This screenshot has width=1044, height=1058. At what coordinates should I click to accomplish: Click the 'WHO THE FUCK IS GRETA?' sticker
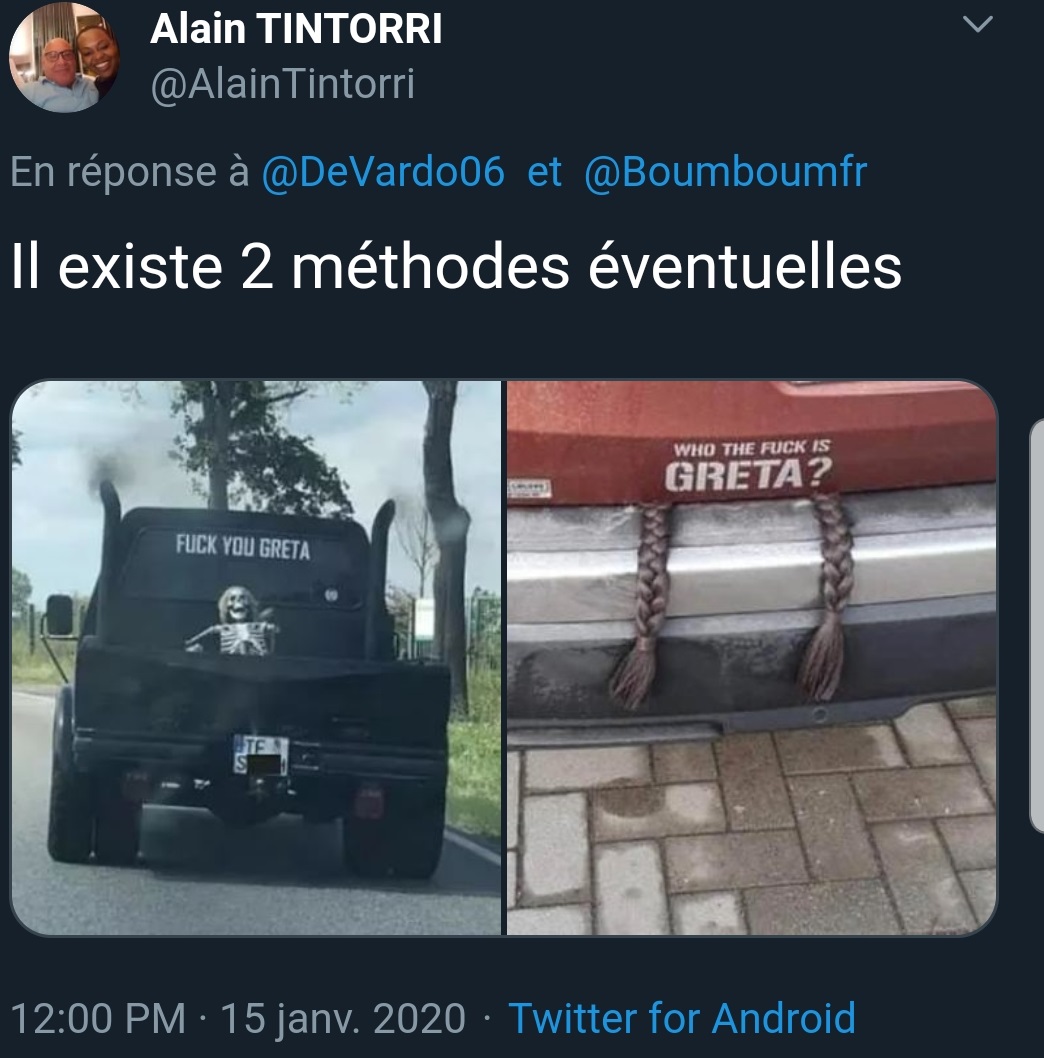(749, 466)
